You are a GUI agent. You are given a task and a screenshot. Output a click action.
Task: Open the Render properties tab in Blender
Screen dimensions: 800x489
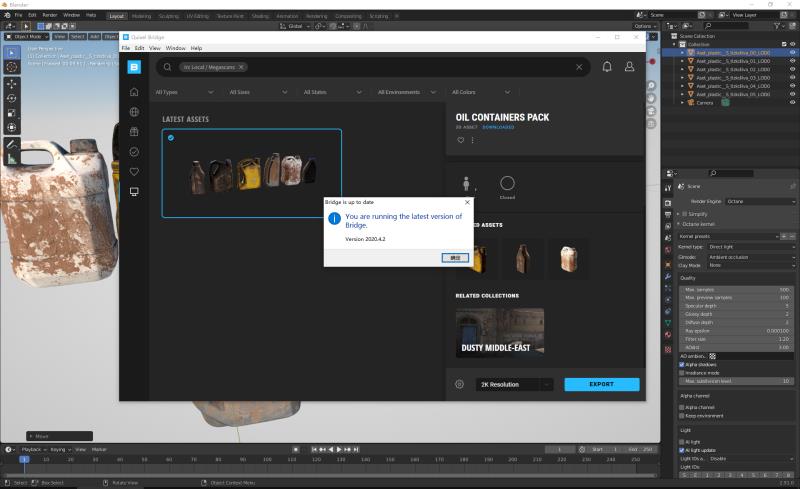click(668, 203)
